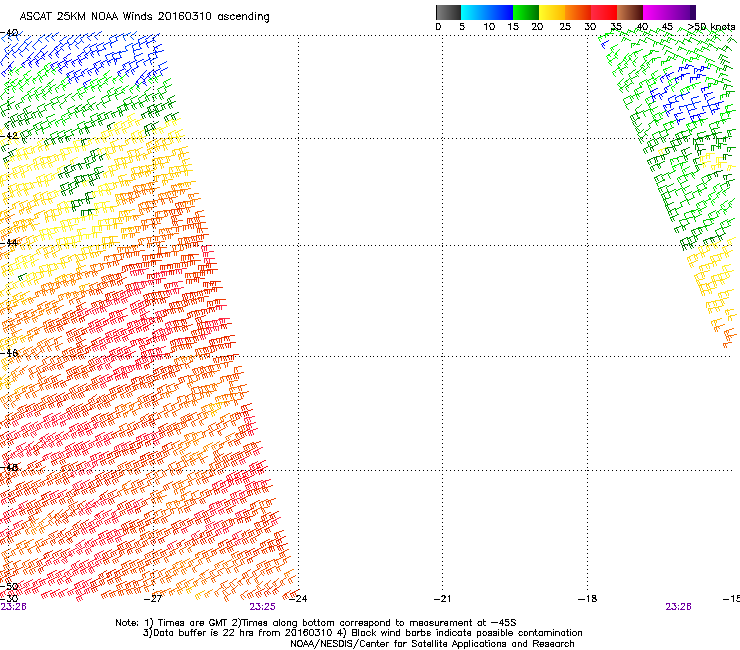Click the -21 longitude label
This screenshot has width=740, height=650.
(x=442, y=599)
